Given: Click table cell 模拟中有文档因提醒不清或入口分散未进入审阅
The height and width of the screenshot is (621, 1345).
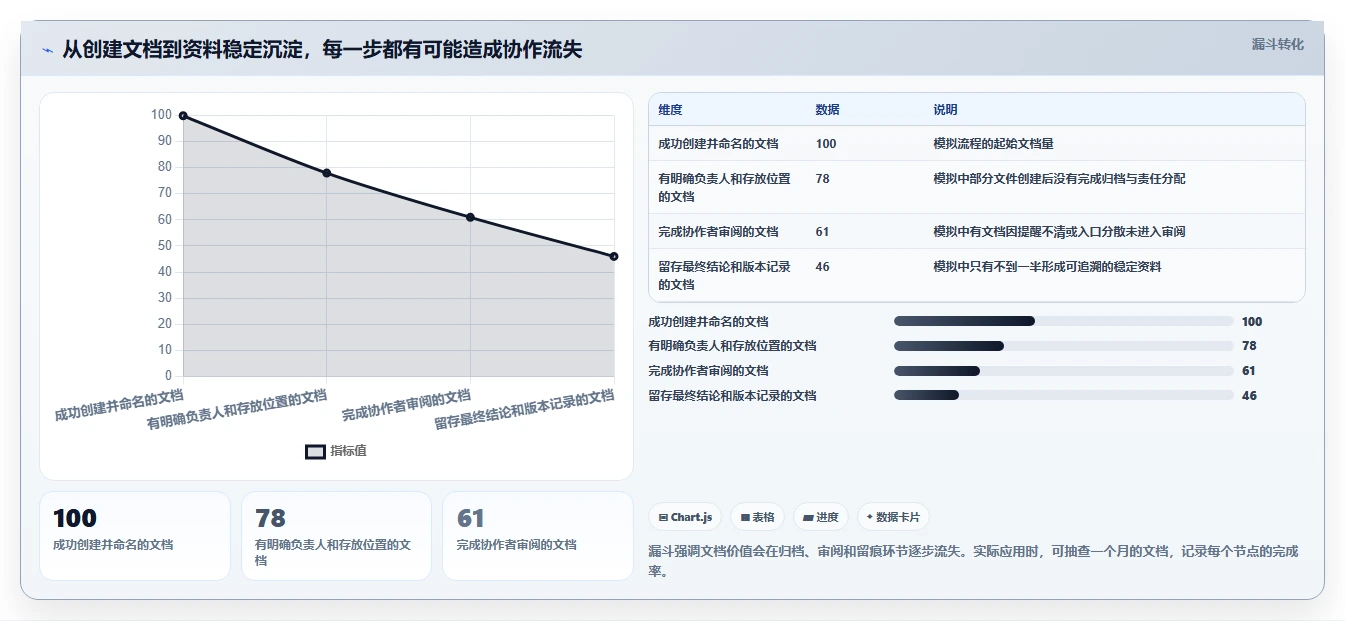Looking at the screenshot, I should tap(1059, 232).
